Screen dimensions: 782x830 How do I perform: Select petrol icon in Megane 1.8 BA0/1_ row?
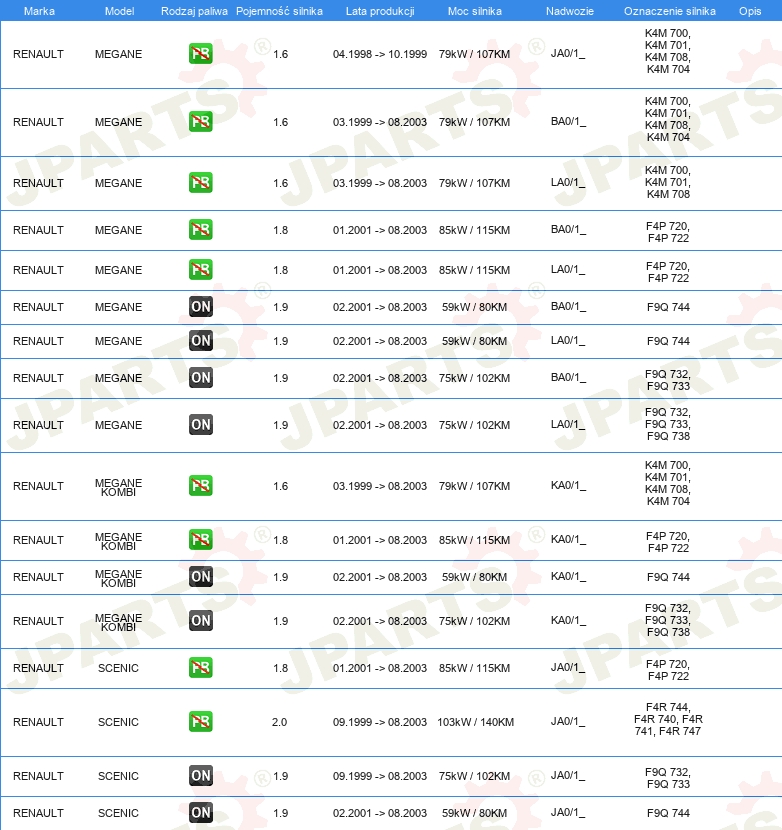[201, 230]
